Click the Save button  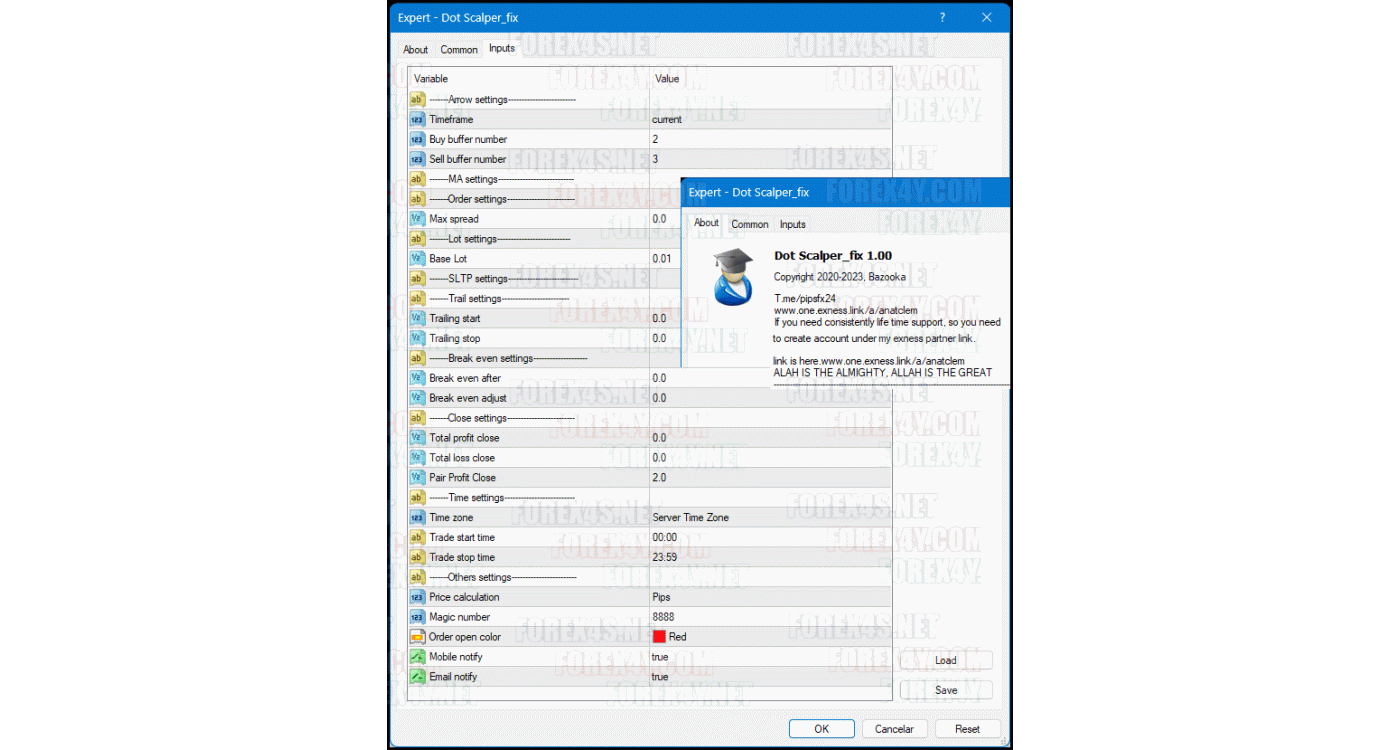(x=945, y=690)
